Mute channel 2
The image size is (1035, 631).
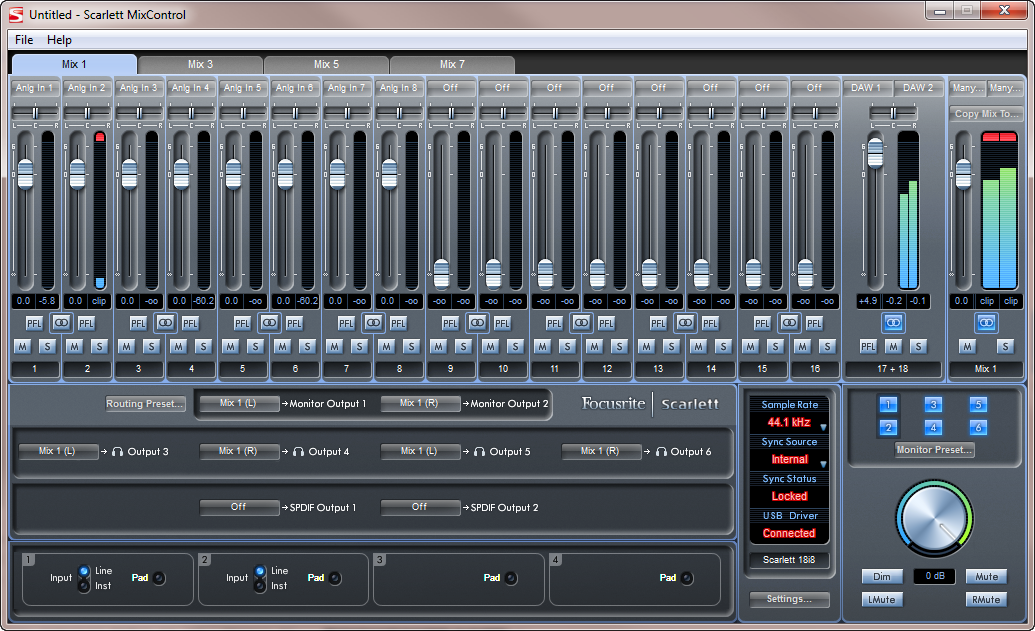(x=75, y=347)
